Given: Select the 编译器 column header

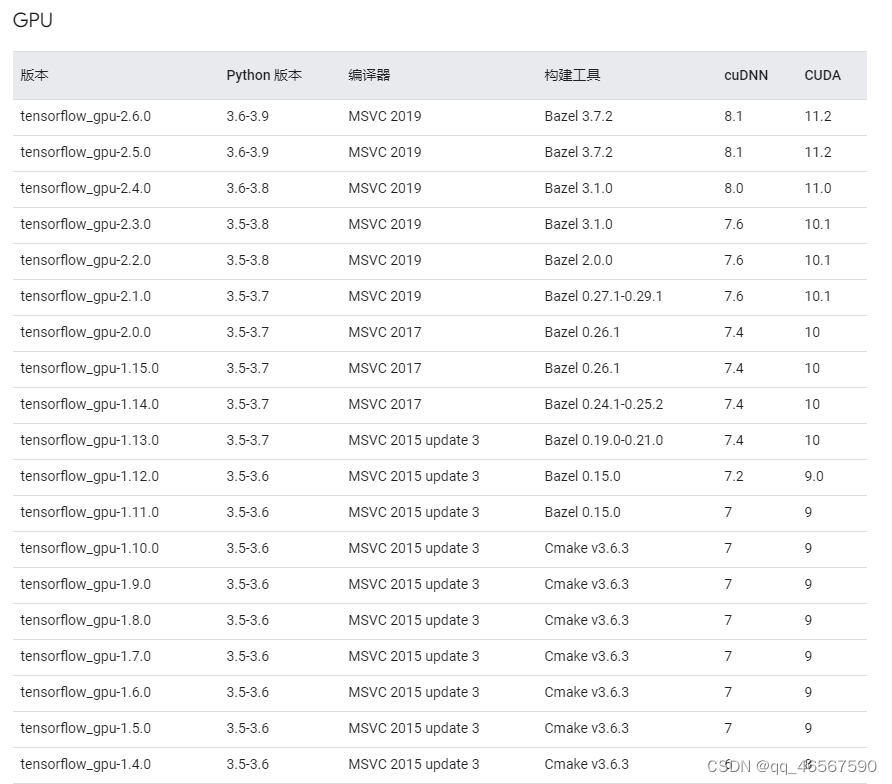Looking at the screenshot, I should pos(369,75).
